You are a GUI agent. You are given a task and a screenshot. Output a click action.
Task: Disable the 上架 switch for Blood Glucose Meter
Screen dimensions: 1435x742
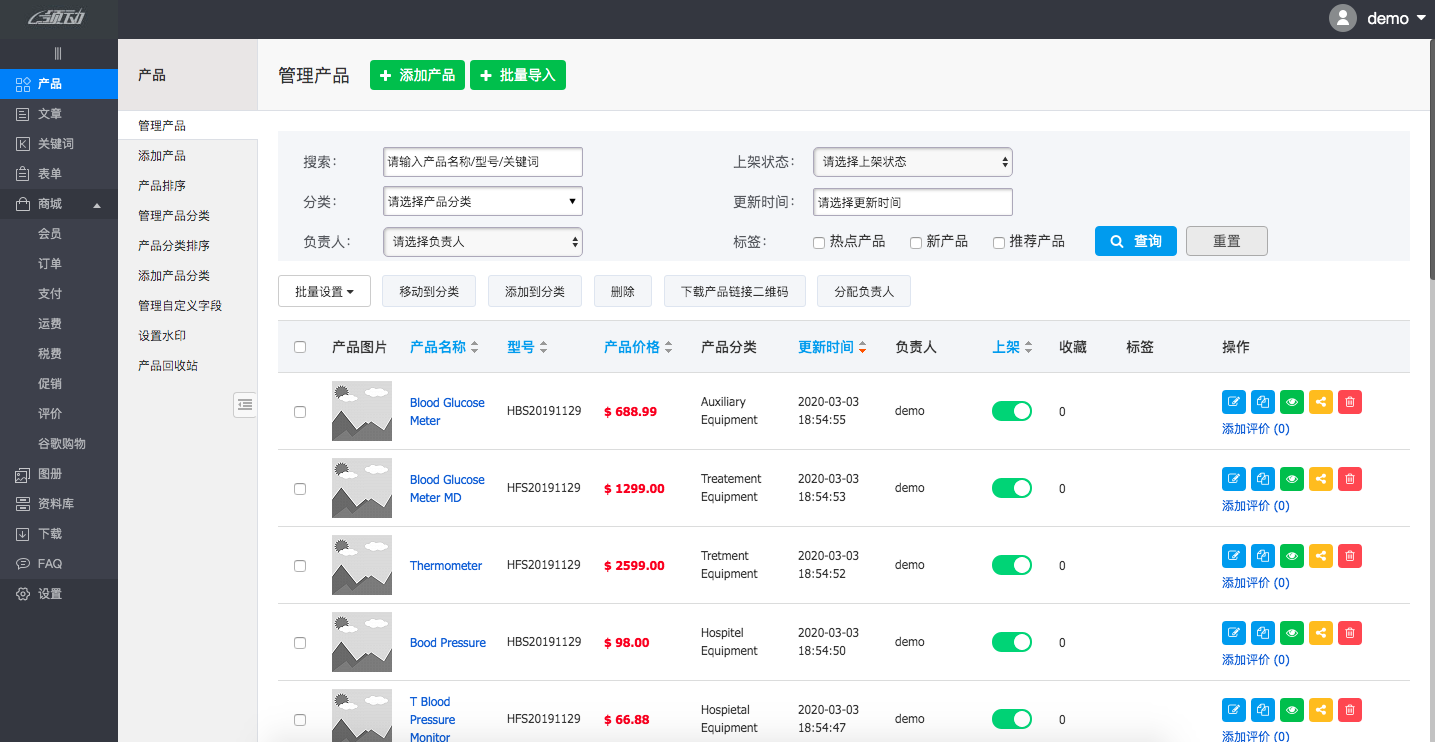[x=1011, y=410]
